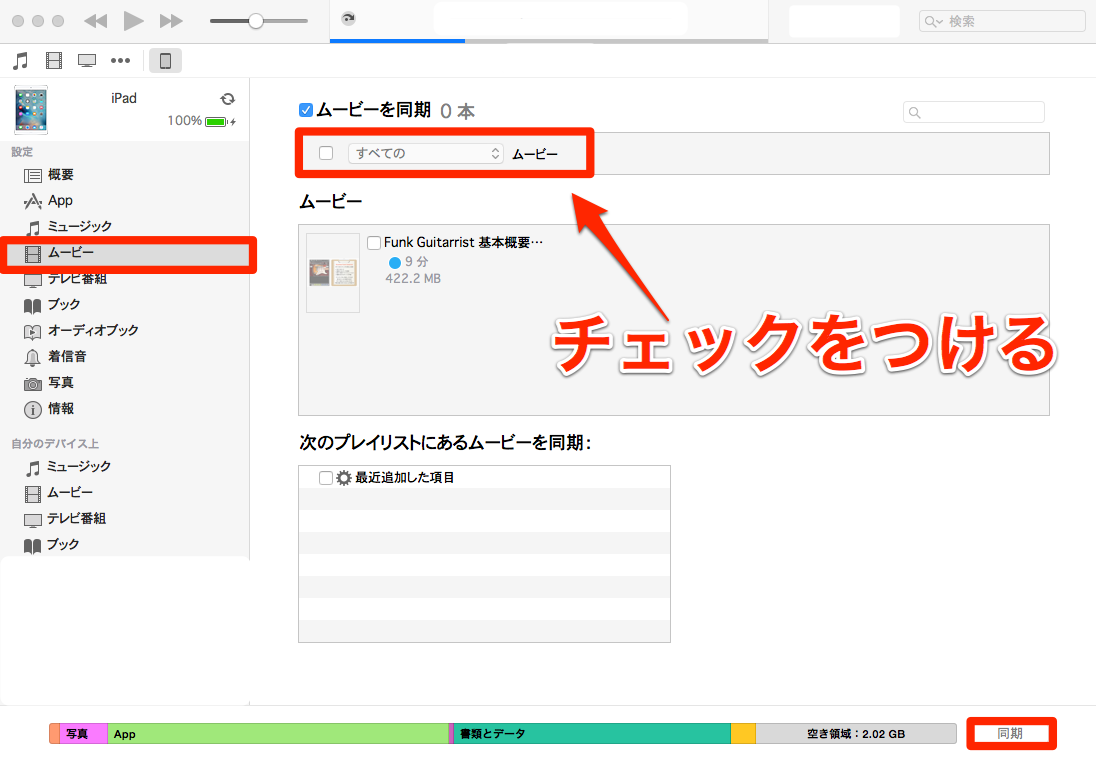Click the App storage segment

pos(277,733)
